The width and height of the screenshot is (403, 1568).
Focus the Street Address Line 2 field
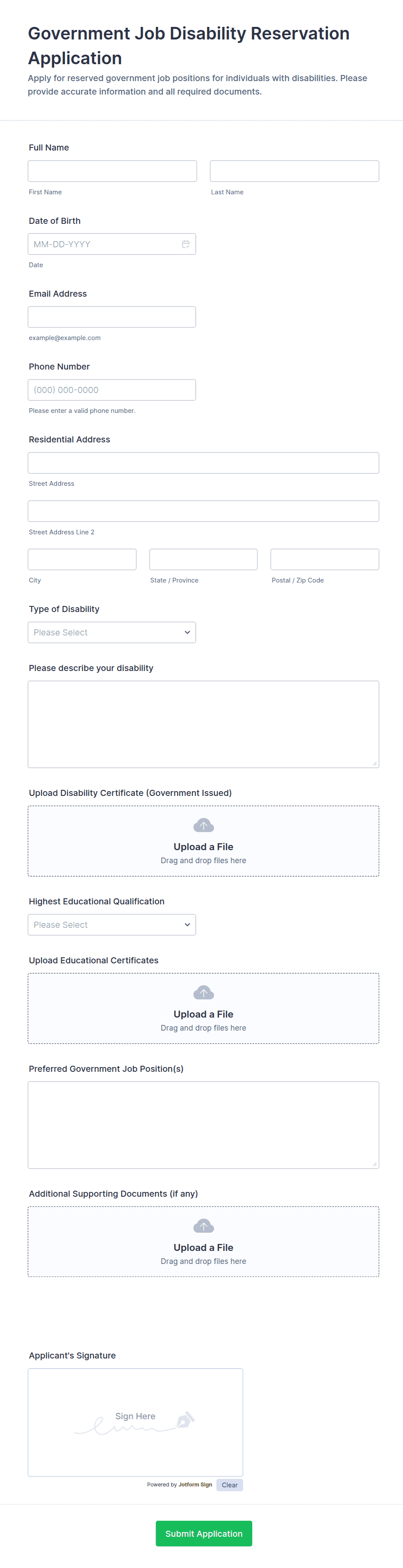(x=203, y=511)
